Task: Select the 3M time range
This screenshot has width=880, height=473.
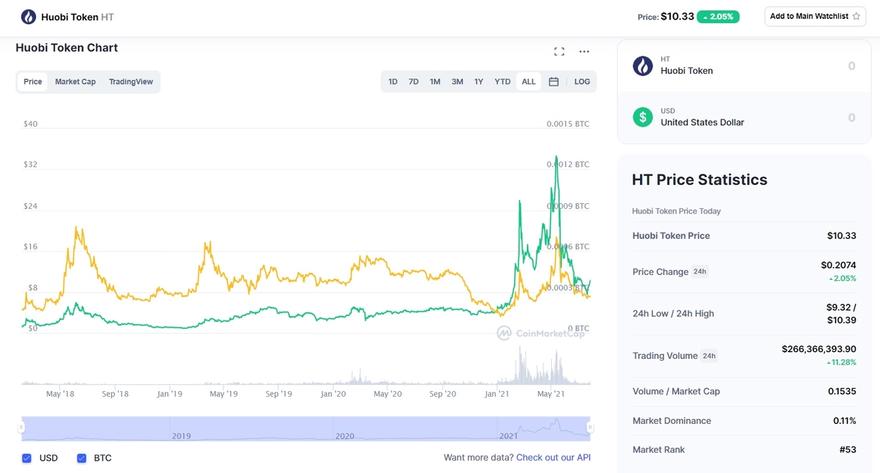Action: point(457,82)
